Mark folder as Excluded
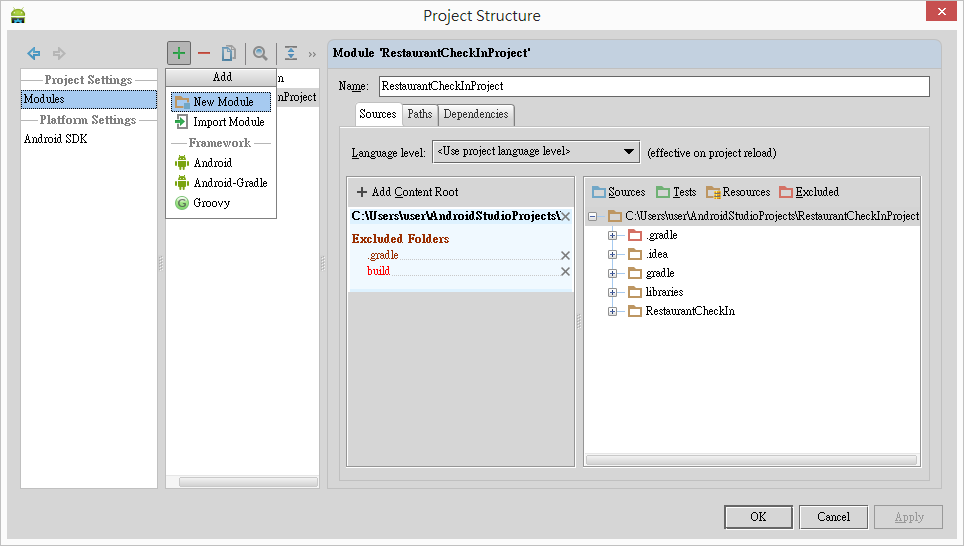Viewport: 964px width, 546px height. click(808, 192)
